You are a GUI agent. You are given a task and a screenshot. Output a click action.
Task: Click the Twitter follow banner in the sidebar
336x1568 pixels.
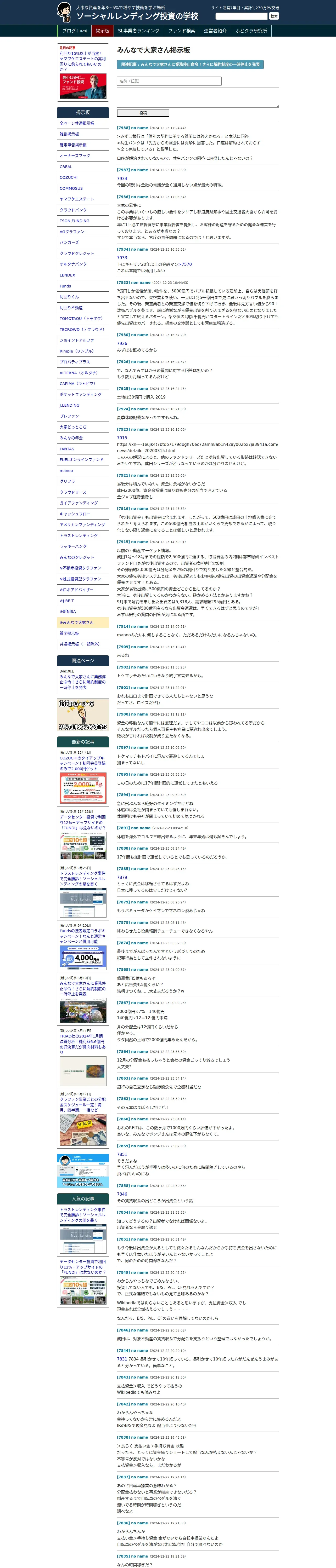click(83, 1171)
